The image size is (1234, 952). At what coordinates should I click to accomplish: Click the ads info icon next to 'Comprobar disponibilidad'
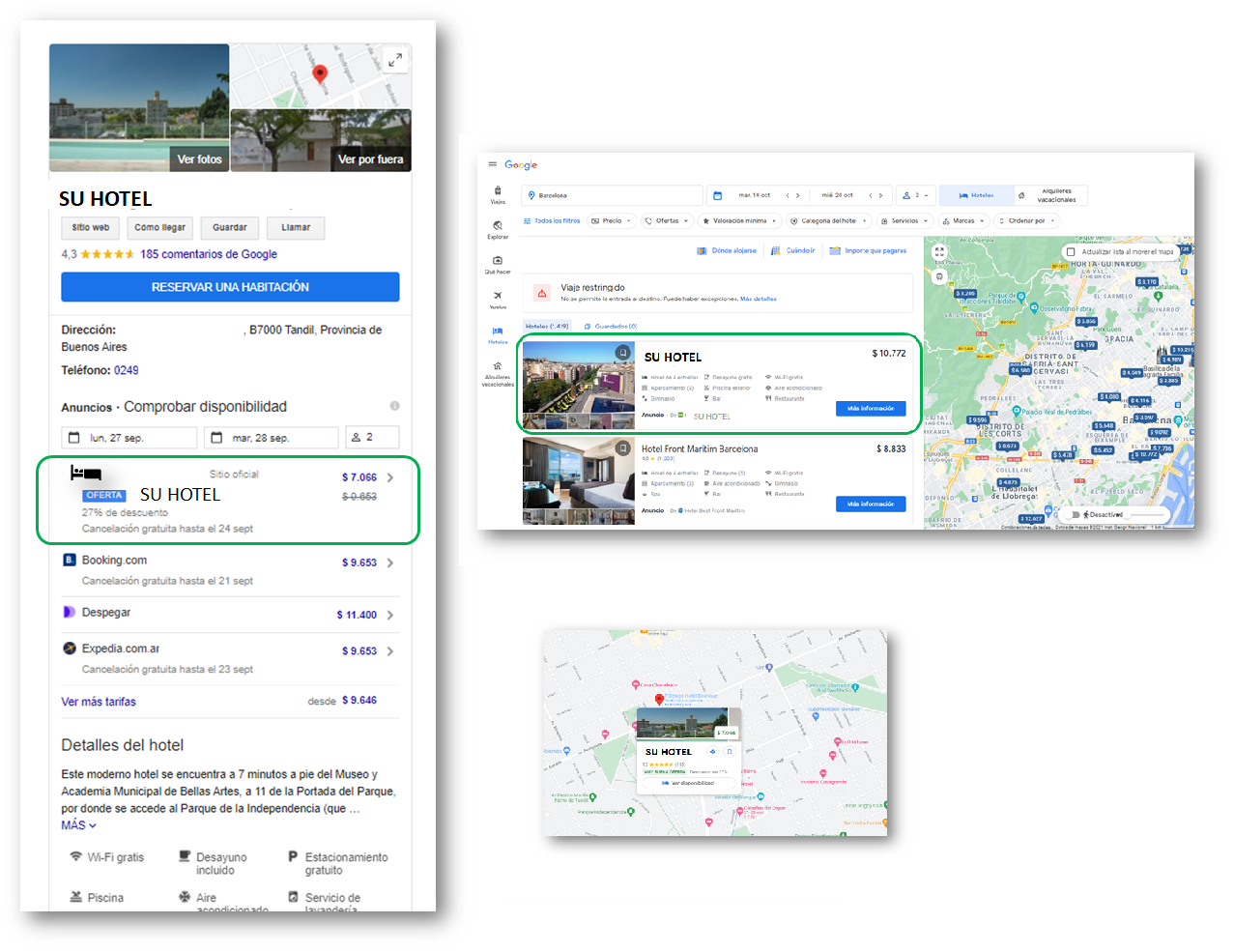[x=394, y=406]
